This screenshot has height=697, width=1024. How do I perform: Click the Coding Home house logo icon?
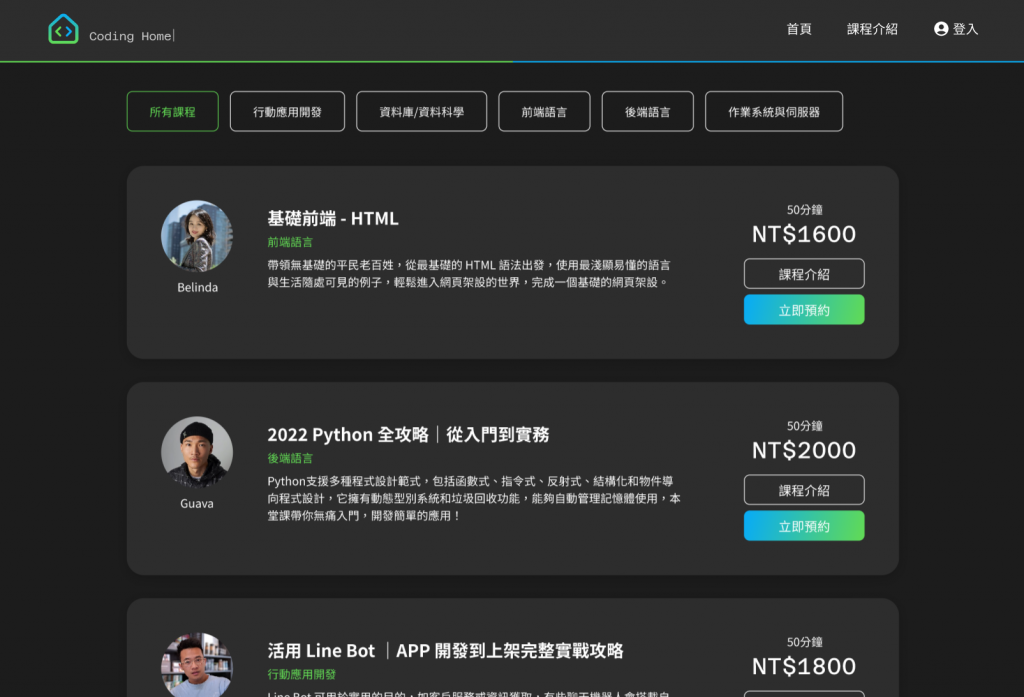pos(63,29)
